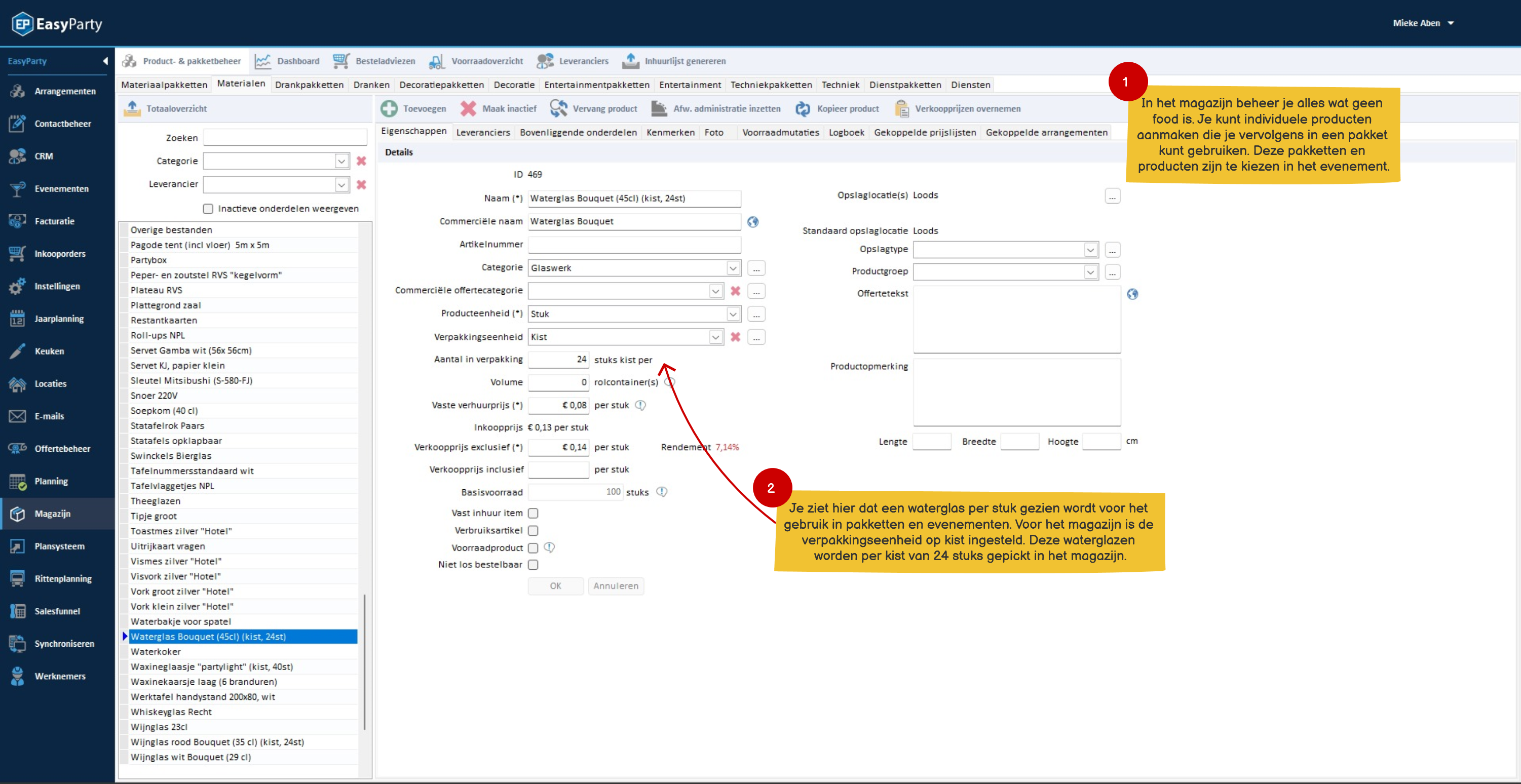Clear the Verpakkingseenheid value
The image size is (1521, 784).
(x=735, y=336)
